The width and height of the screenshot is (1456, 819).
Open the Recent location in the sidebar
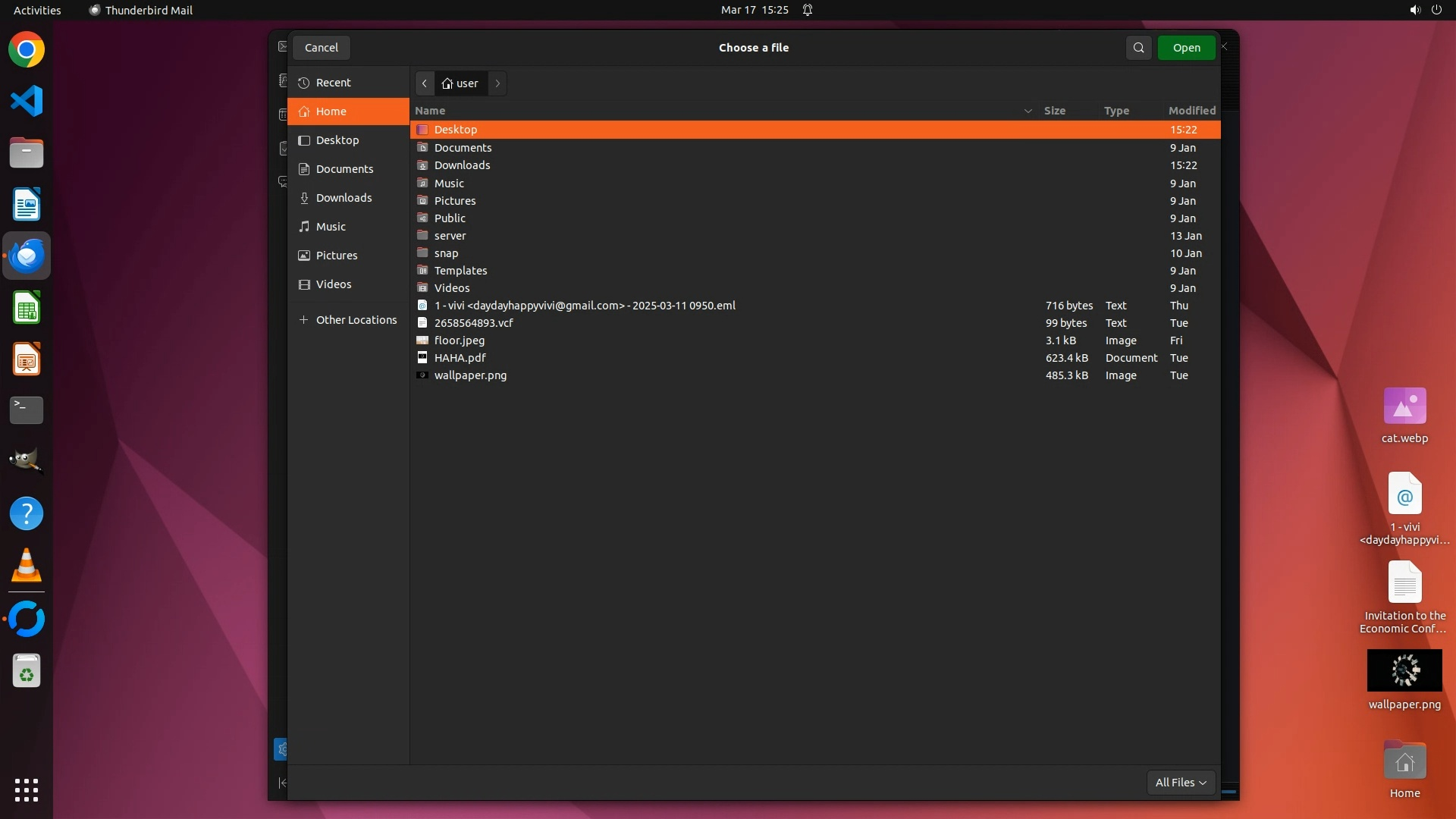[x=334, y=83]
